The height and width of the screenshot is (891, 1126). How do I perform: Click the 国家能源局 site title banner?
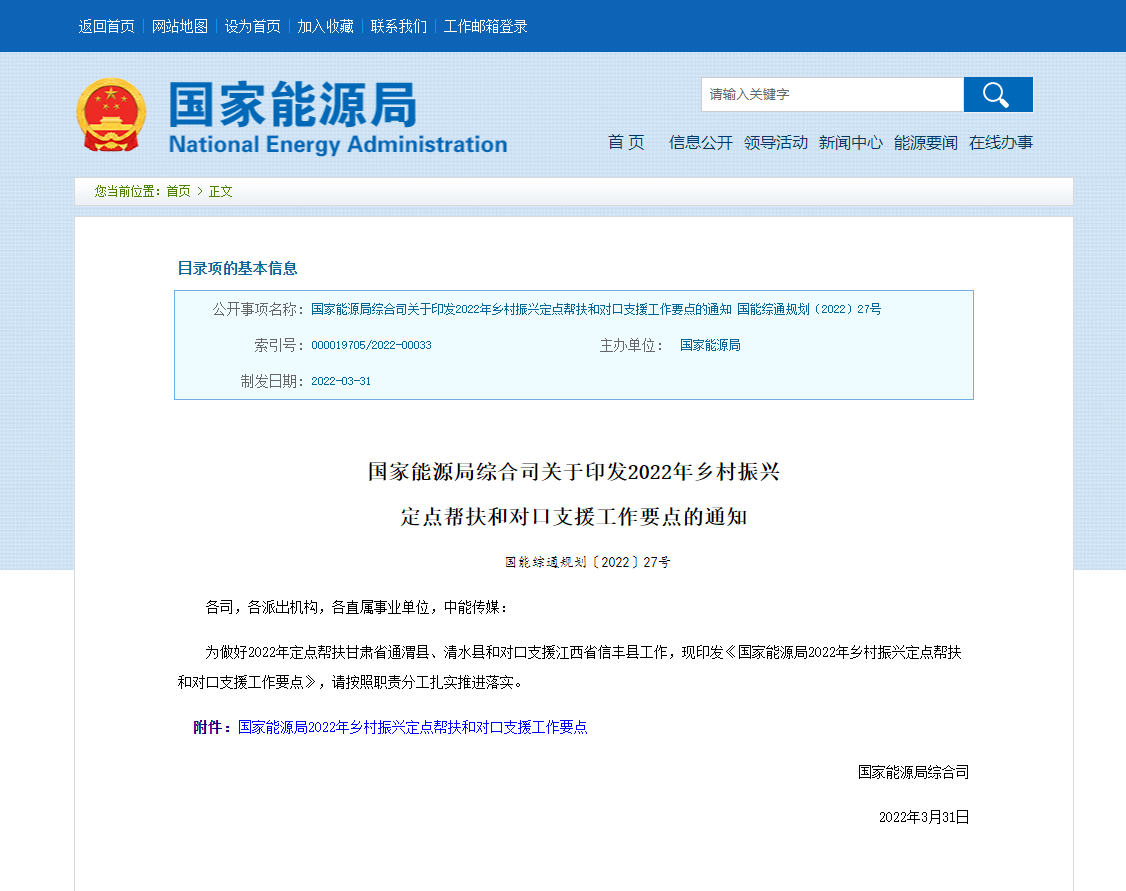(337, 118)
